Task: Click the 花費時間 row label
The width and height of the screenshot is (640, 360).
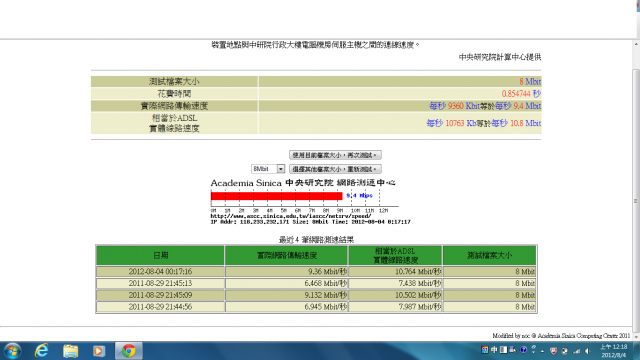Action: pyautogui.click(x=174, y=93)
